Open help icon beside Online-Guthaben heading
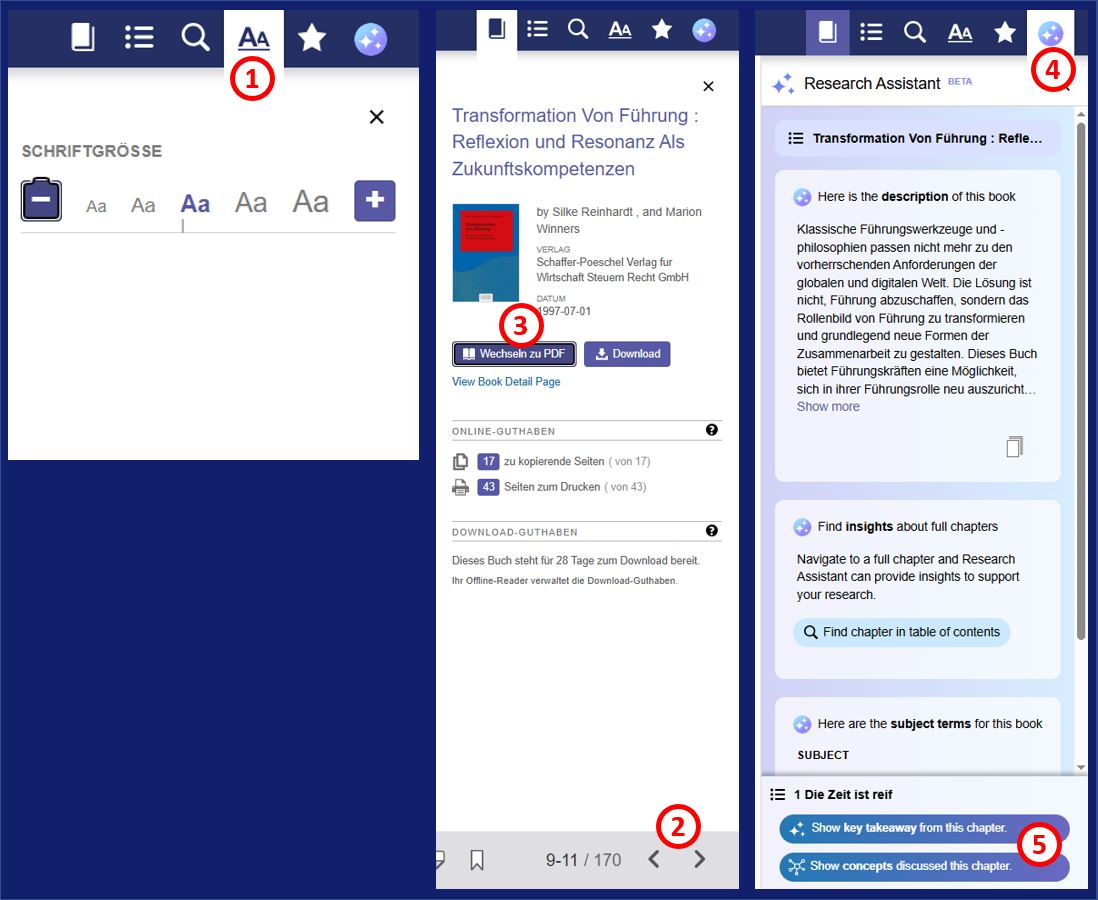This screenshot has width=1098, height=900. coord(711,430)
